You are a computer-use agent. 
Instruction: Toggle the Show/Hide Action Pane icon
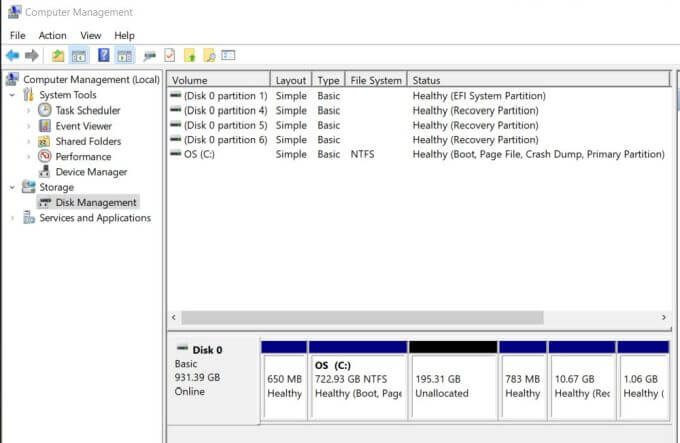pos(125,55)
